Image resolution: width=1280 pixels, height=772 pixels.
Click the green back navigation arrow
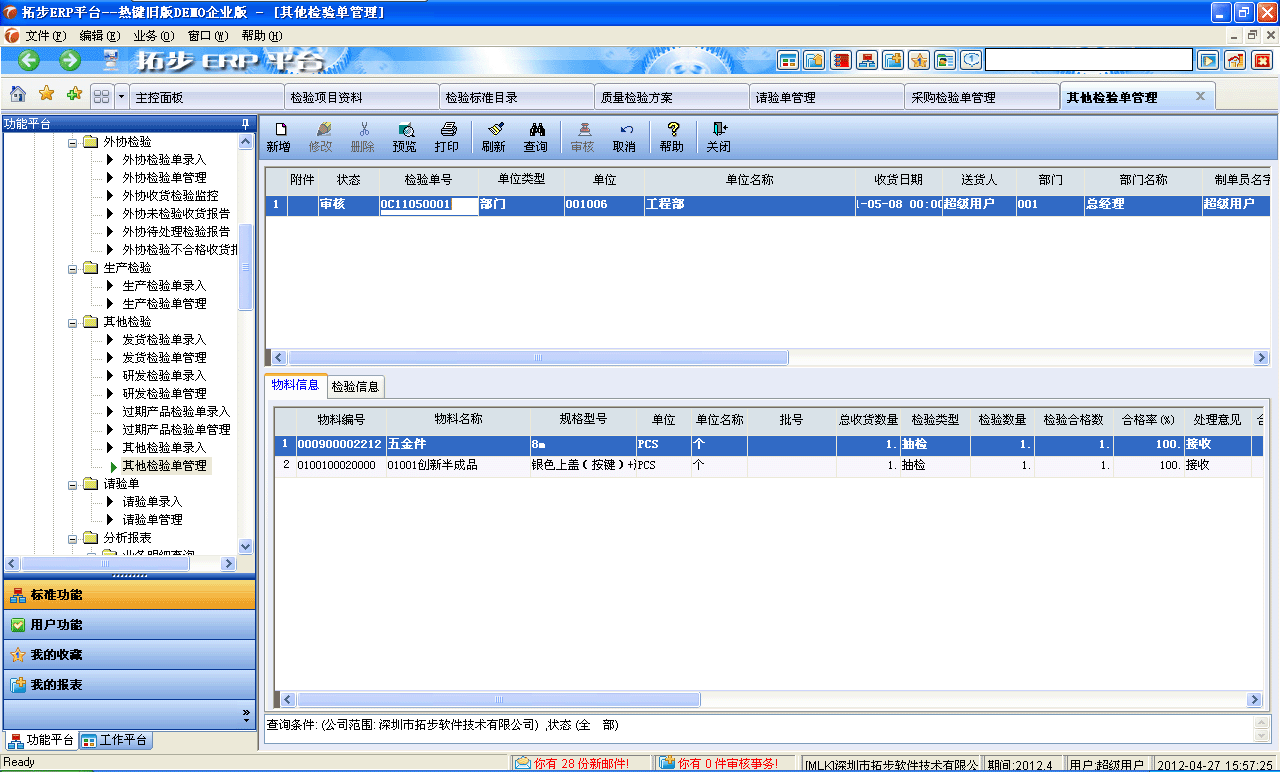(x=28, y=60)
